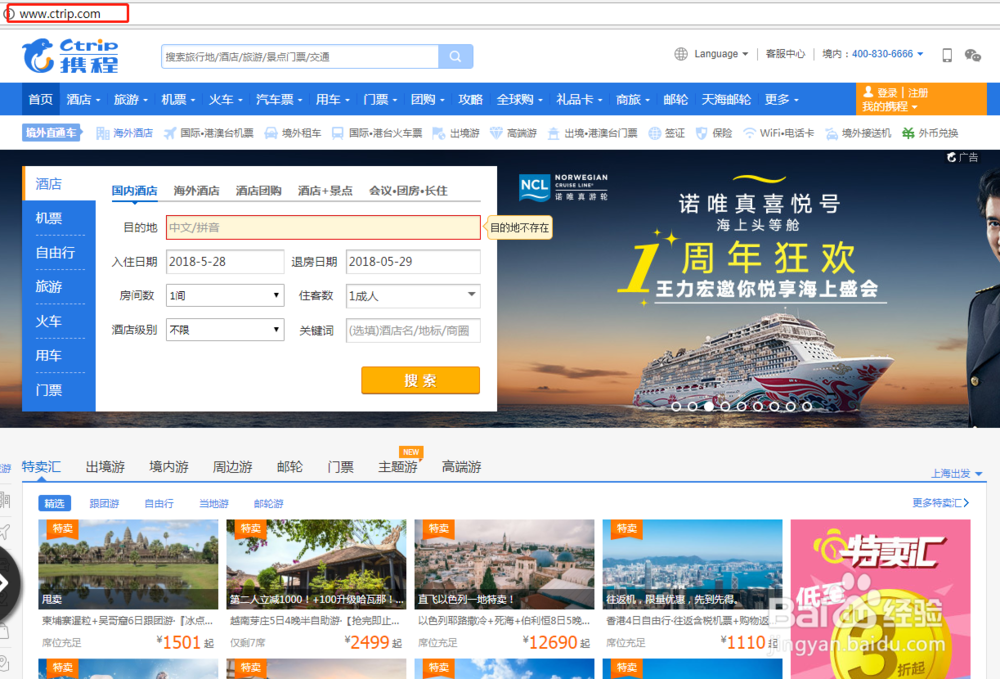Select the fifth banner carousel dot

click(x=741, y=406)
